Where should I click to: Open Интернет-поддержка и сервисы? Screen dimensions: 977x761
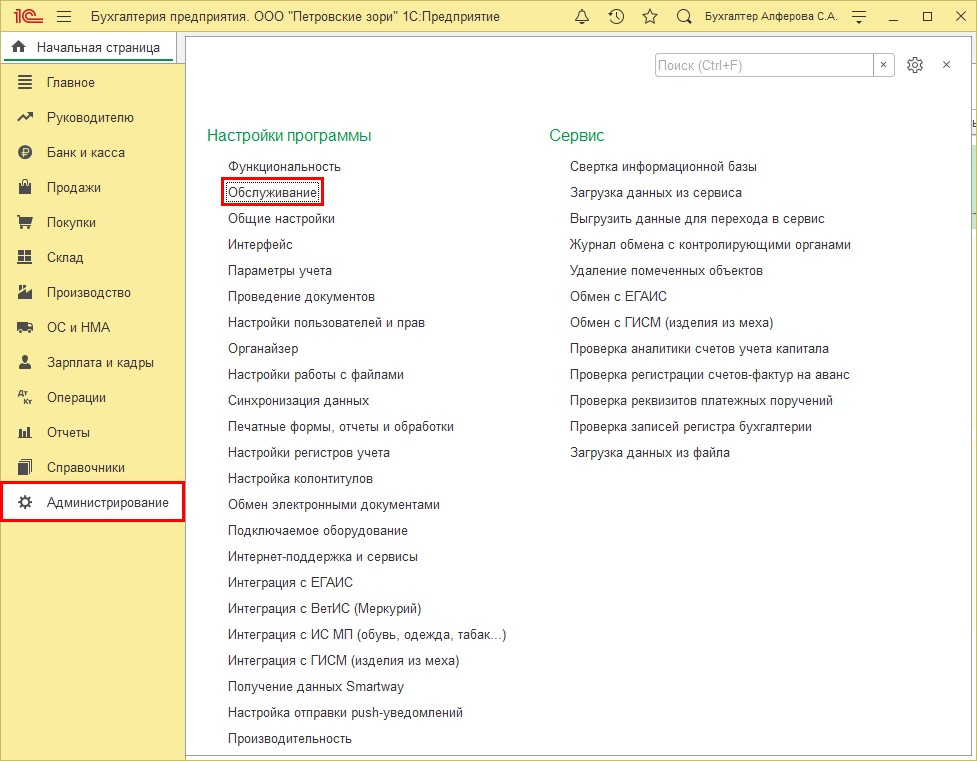[x=322, y=557]
